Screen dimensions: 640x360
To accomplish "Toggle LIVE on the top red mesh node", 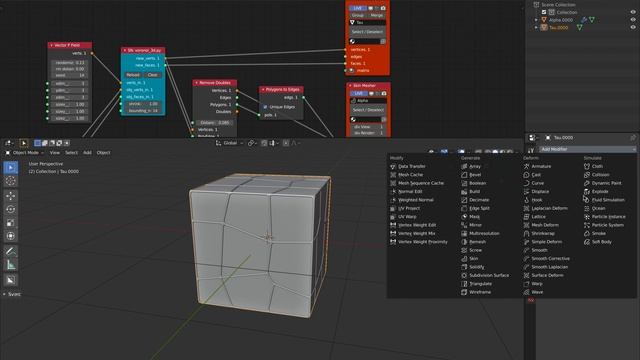I will (x=358, y=8).
